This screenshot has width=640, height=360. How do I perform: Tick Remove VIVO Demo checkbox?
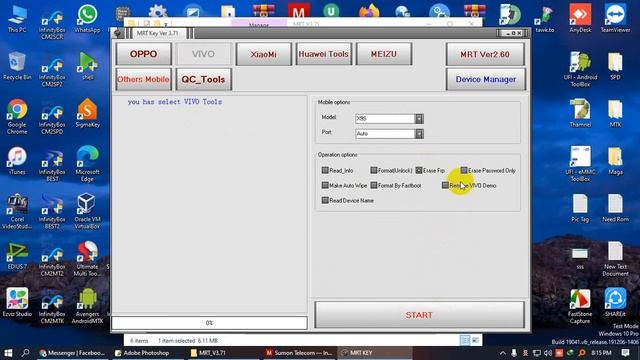(x=445, y=185)
